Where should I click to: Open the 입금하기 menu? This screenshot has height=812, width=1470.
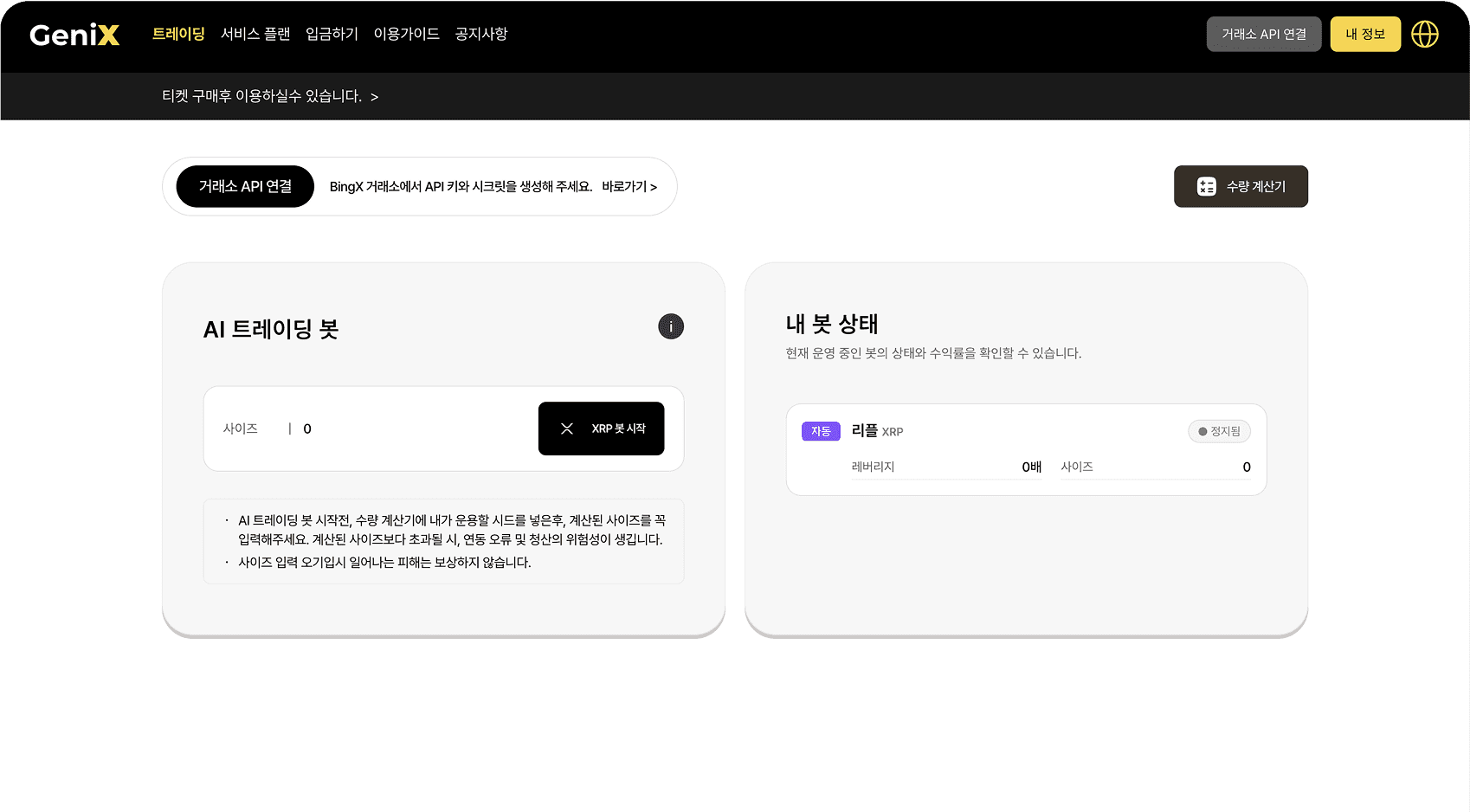click(x=332, y=34)
